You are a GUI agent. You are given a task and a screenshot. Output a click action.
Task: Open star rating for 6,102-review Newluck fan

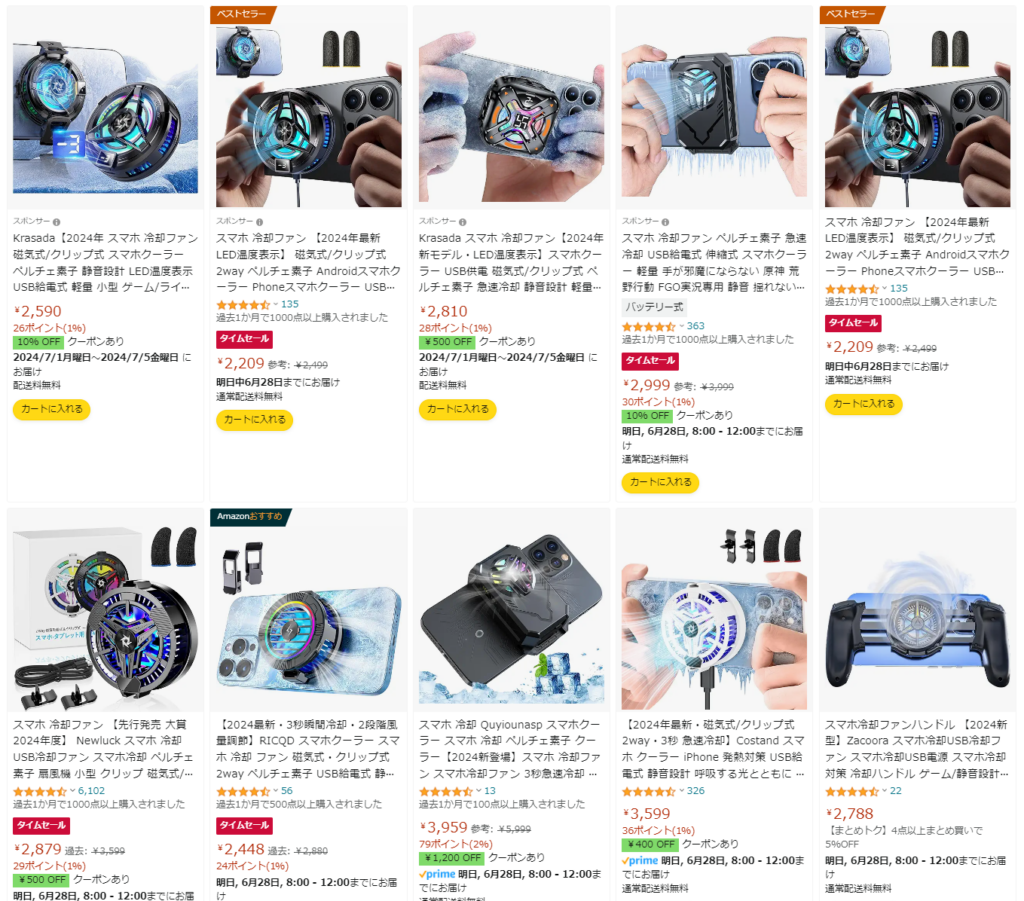coord(39,791)
